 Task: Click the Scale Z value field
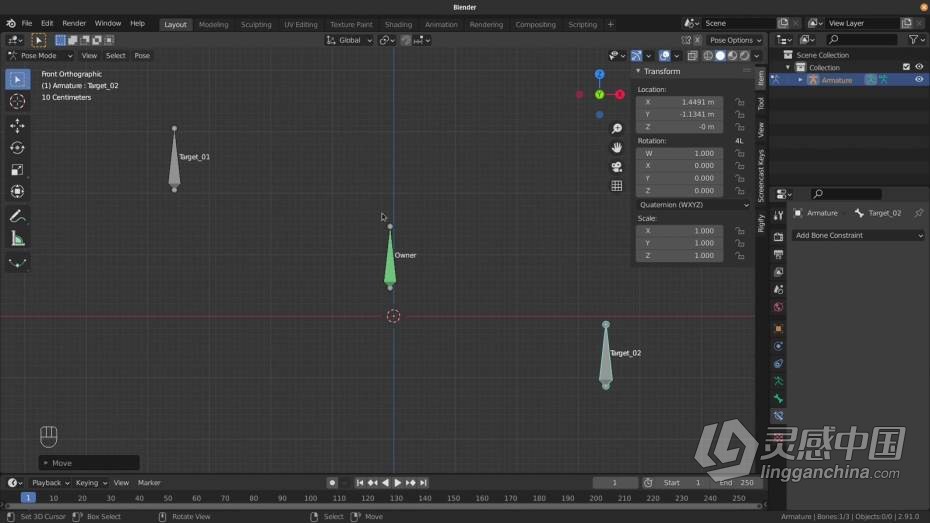pos(680,256)
